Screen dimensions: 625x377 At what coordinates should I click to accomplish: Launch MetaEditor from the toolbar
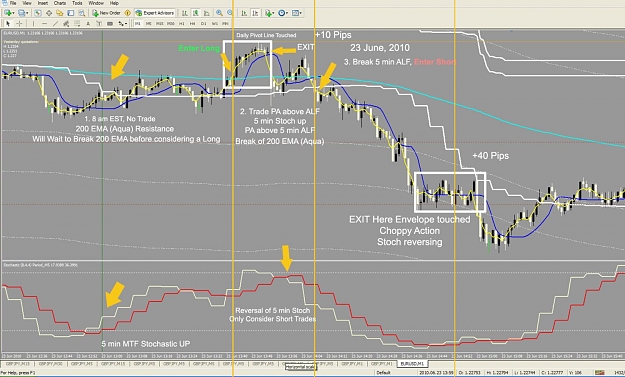tap(128, 13)
